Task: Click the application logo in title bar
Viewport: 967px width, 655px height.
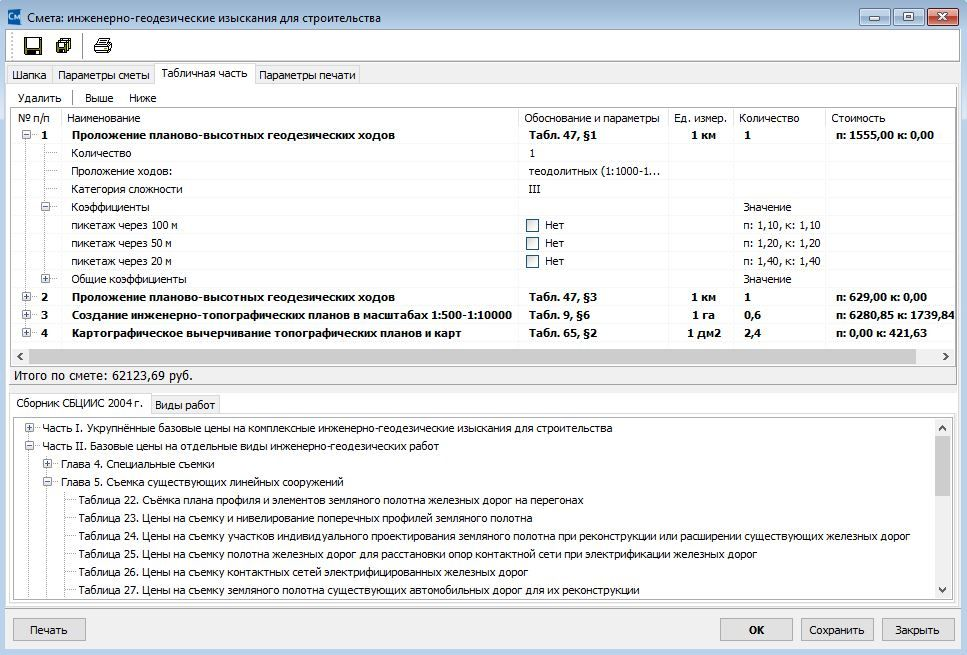Action: [x=14, y=17]
